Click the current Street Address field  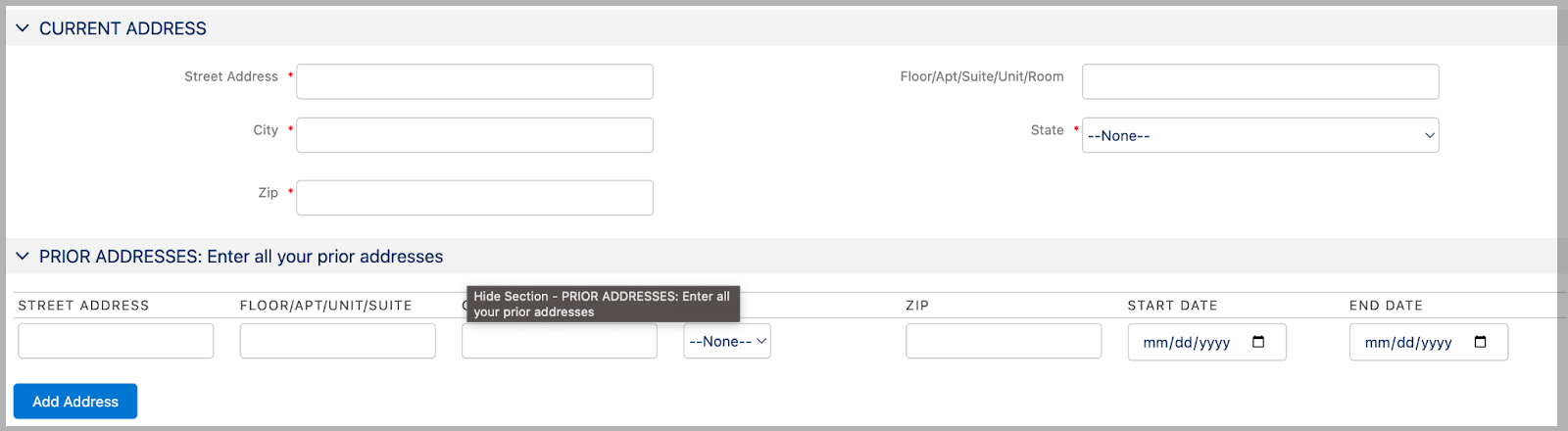click(x=474, y=81)
